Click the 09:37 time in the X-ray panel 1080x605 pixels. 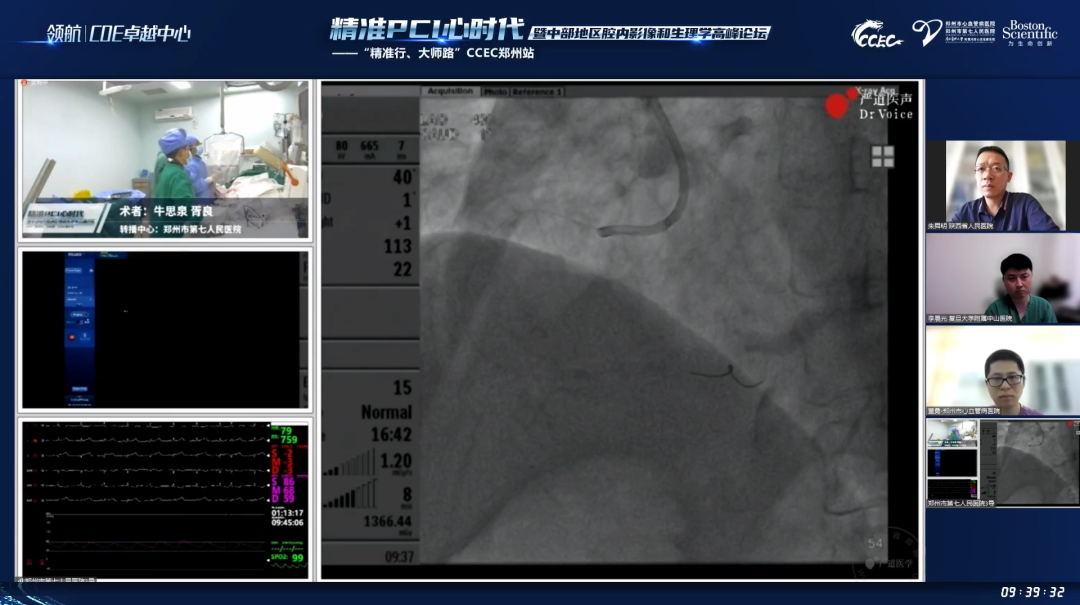point(399,557)
